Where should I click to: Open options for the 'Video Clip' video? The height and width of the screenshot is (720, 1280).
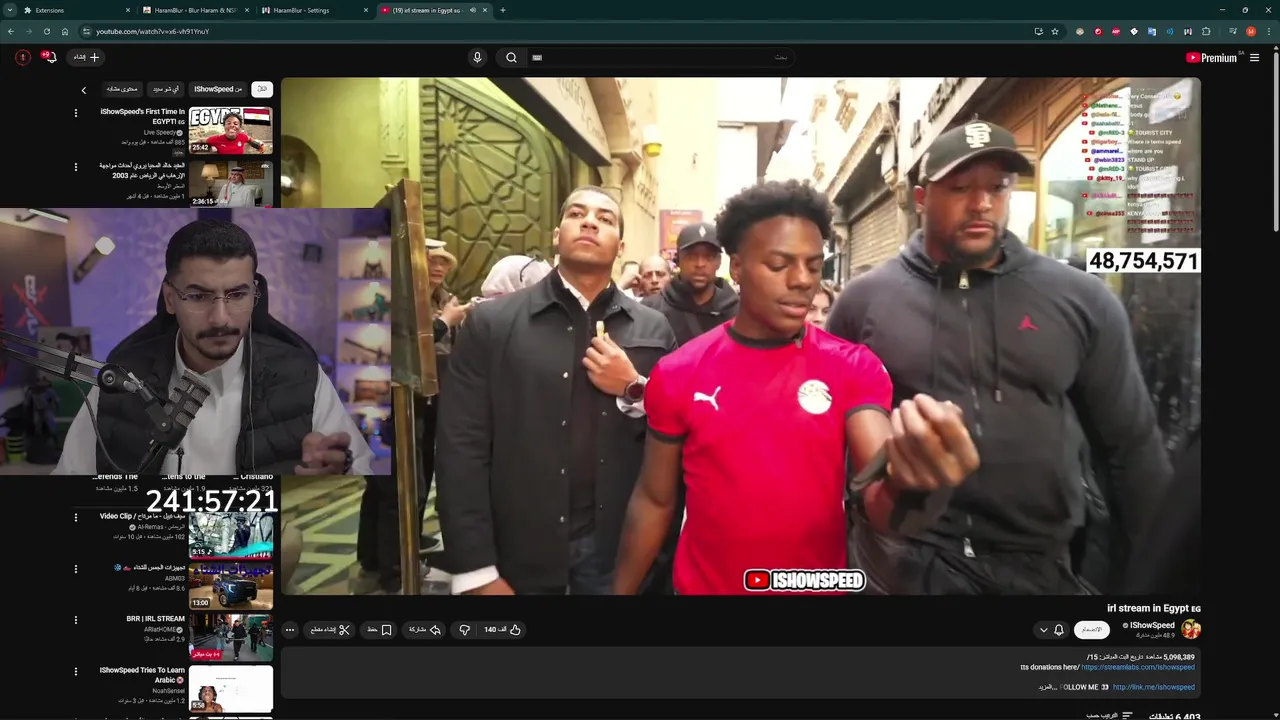click(x=75, y=518)
